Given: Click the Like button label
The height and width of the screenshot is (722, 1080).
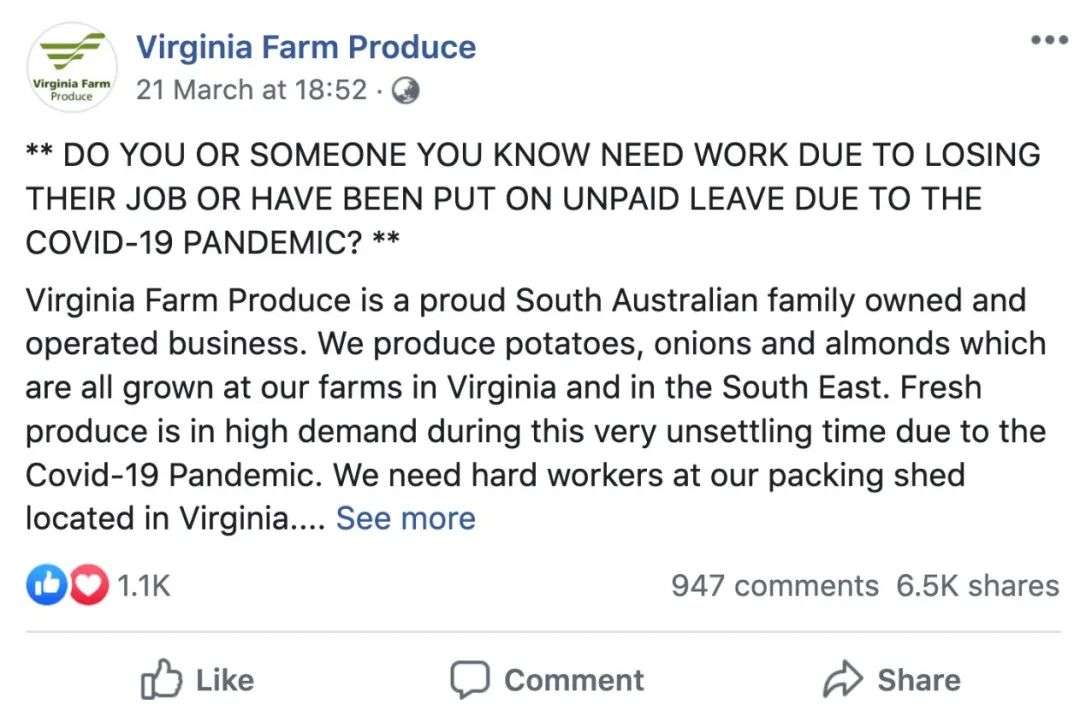Looking at the screenshot, I should [x=224, y=680].
